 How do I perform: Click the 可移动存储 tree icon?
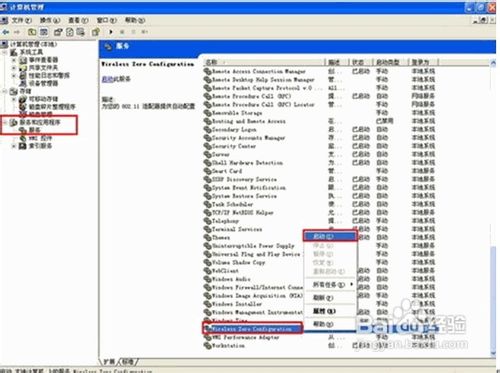pyautogui.click(x=23, y=99)
